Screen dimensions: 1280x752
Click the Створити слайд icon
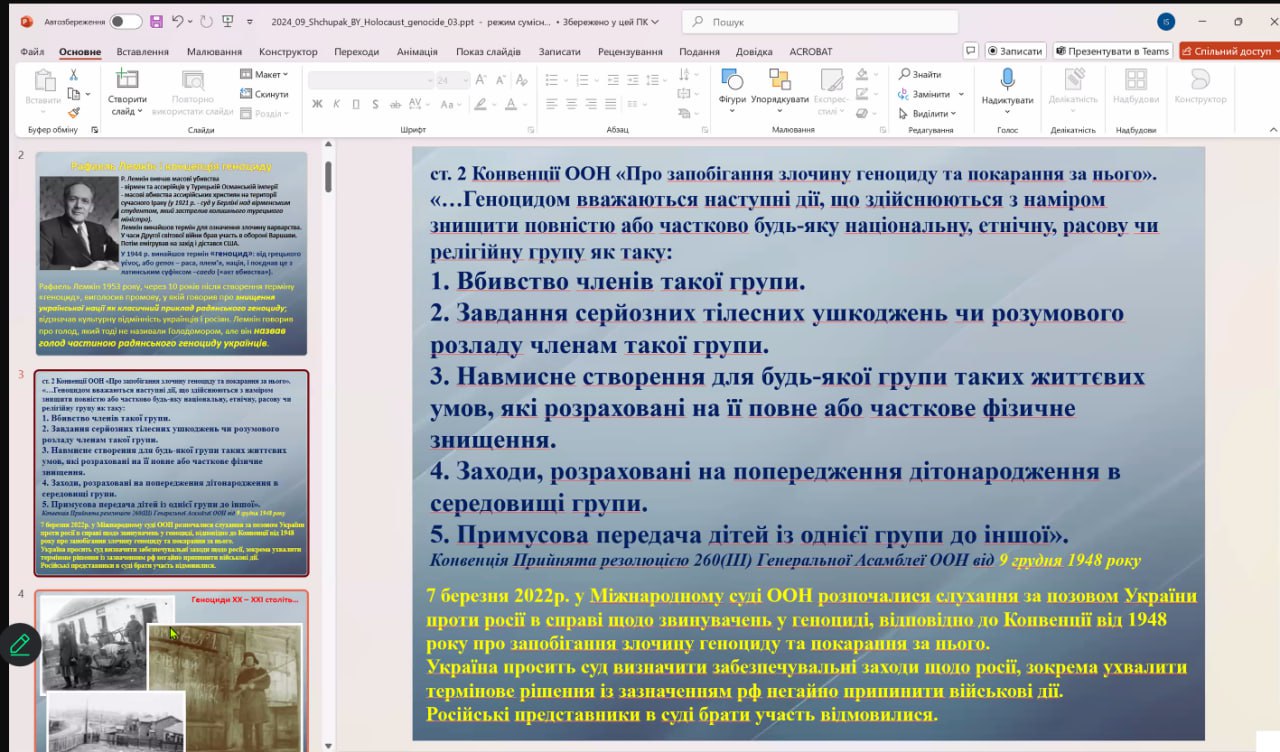click(127, 80)
